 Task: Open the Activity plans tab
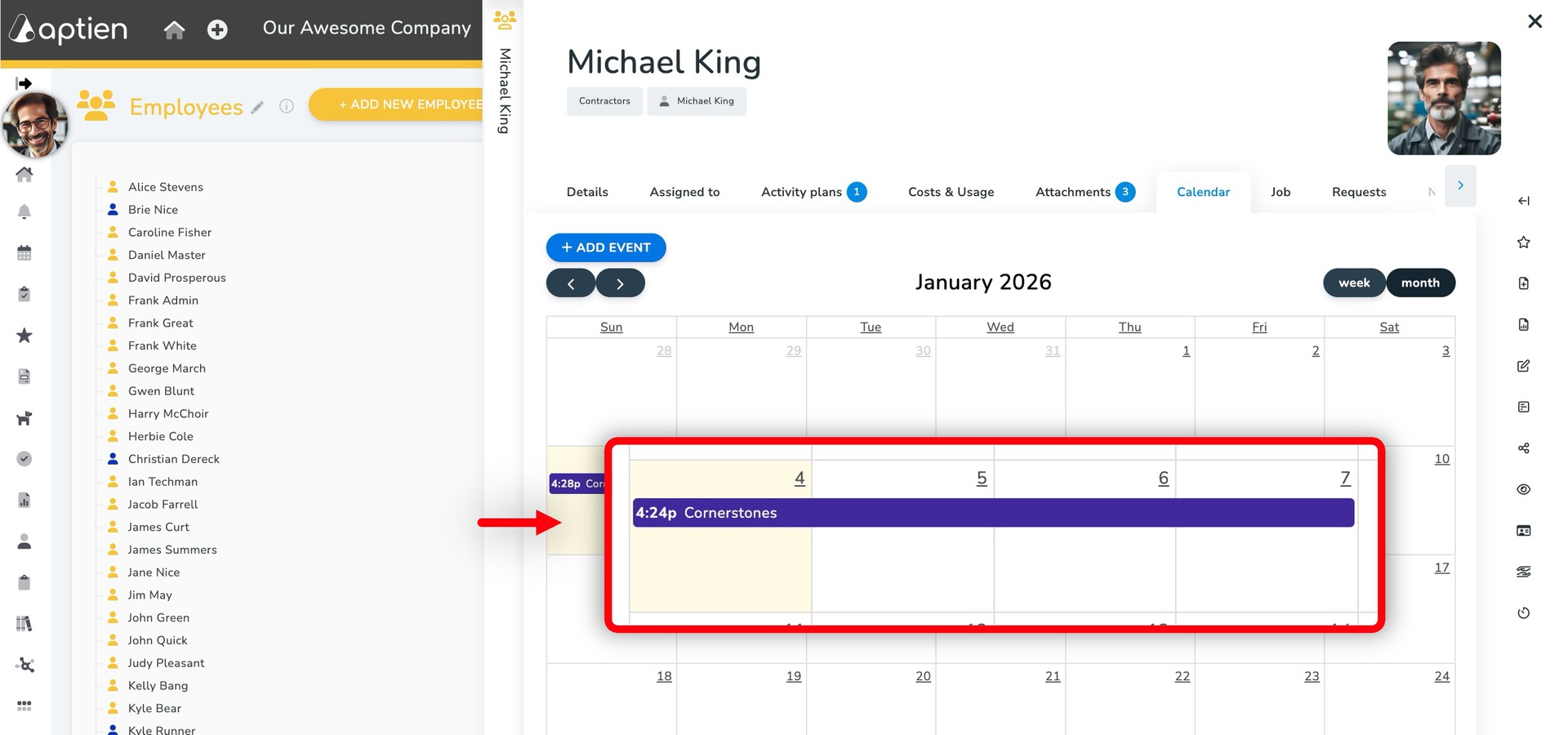pyautogui.click(x=801, y=192)
